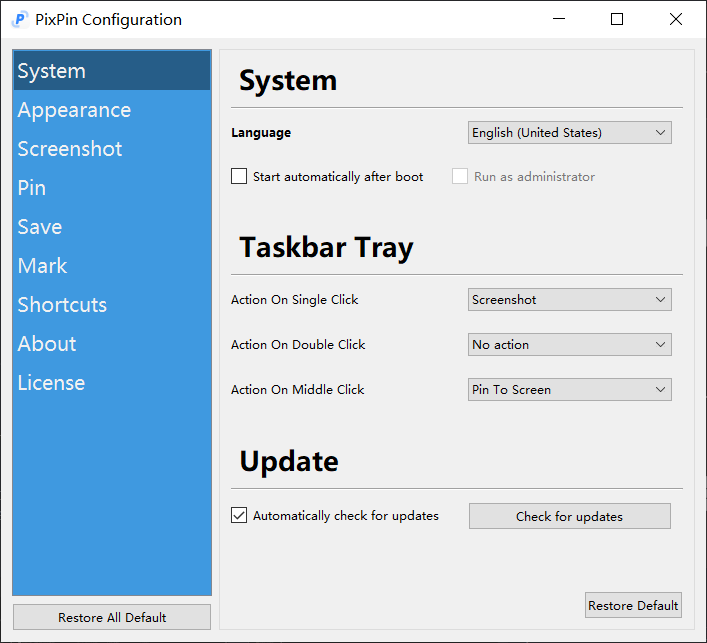This screenshot has width=707, height=643.
Task: Click the Language label text
Action: [261, 133]
